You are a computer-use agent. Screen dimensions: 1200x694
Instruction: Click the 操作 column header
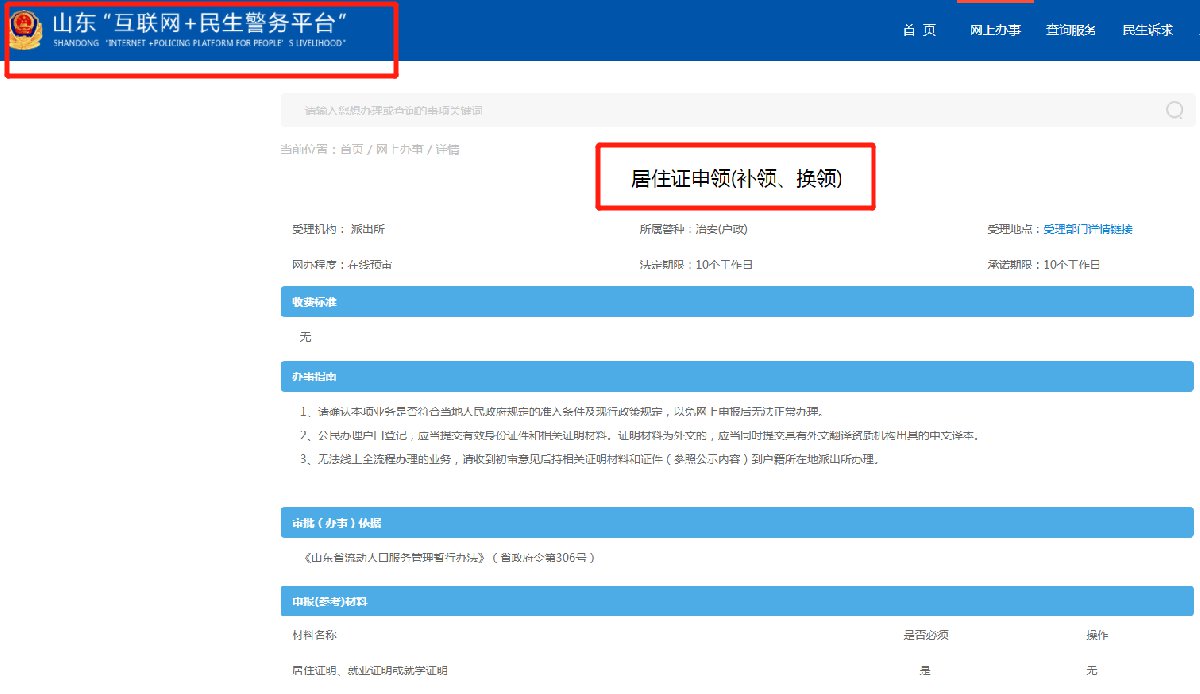(1097, 635)
